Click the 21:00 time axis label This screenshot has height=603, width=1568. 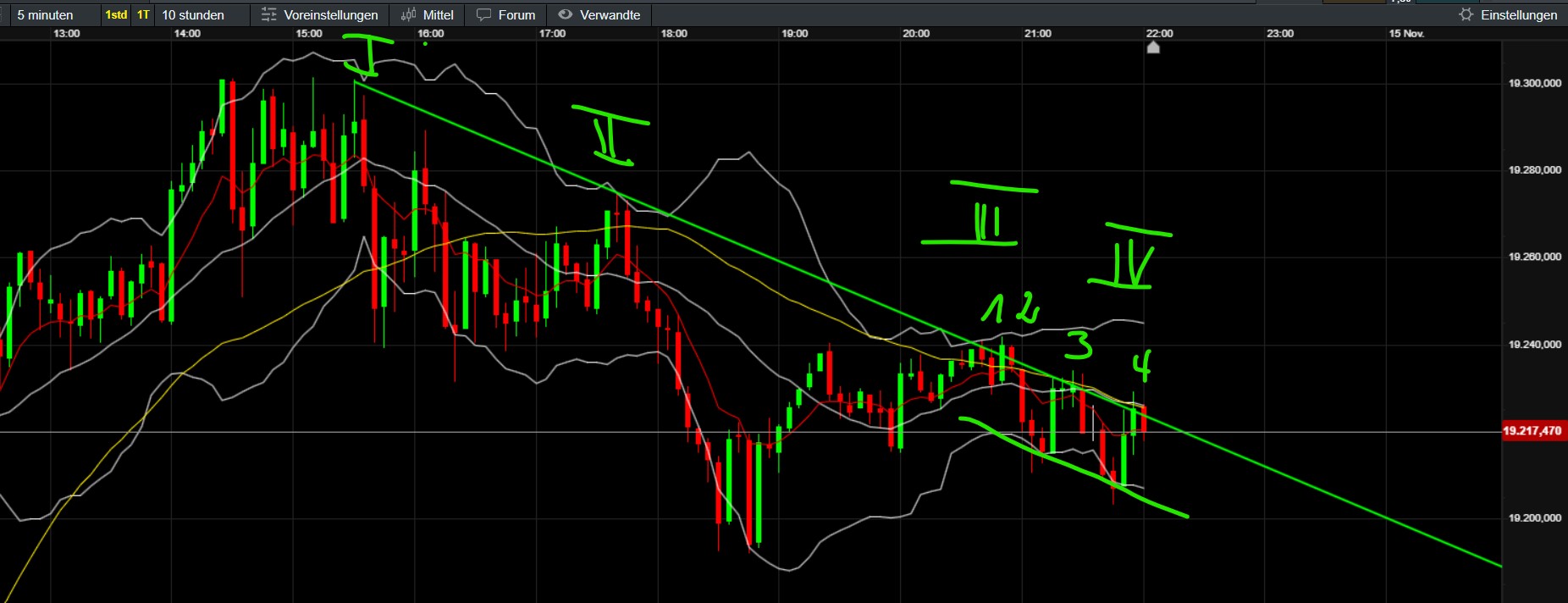1038,34
